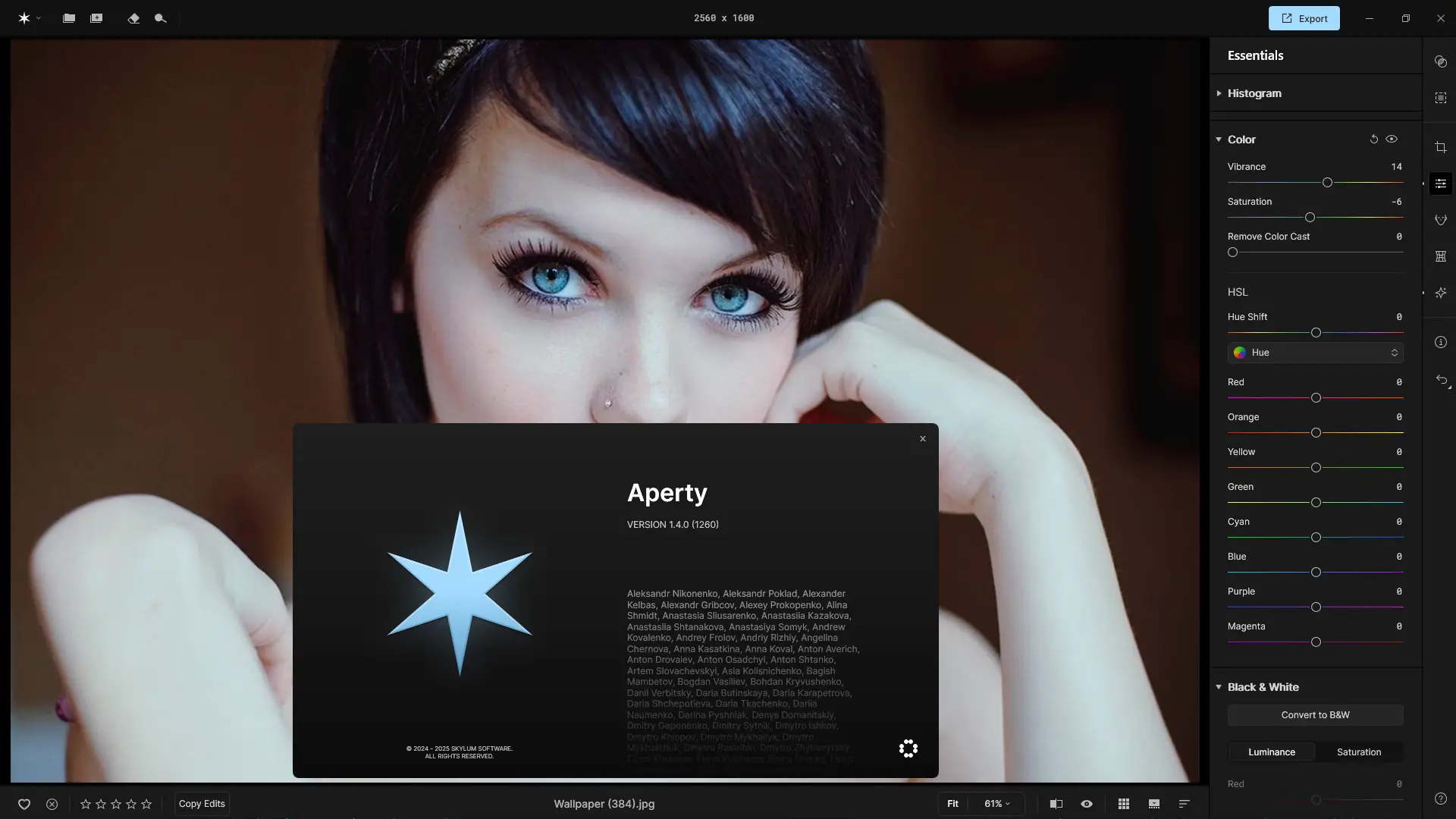Open the image info icon in right sidebar

point(1441,342)
